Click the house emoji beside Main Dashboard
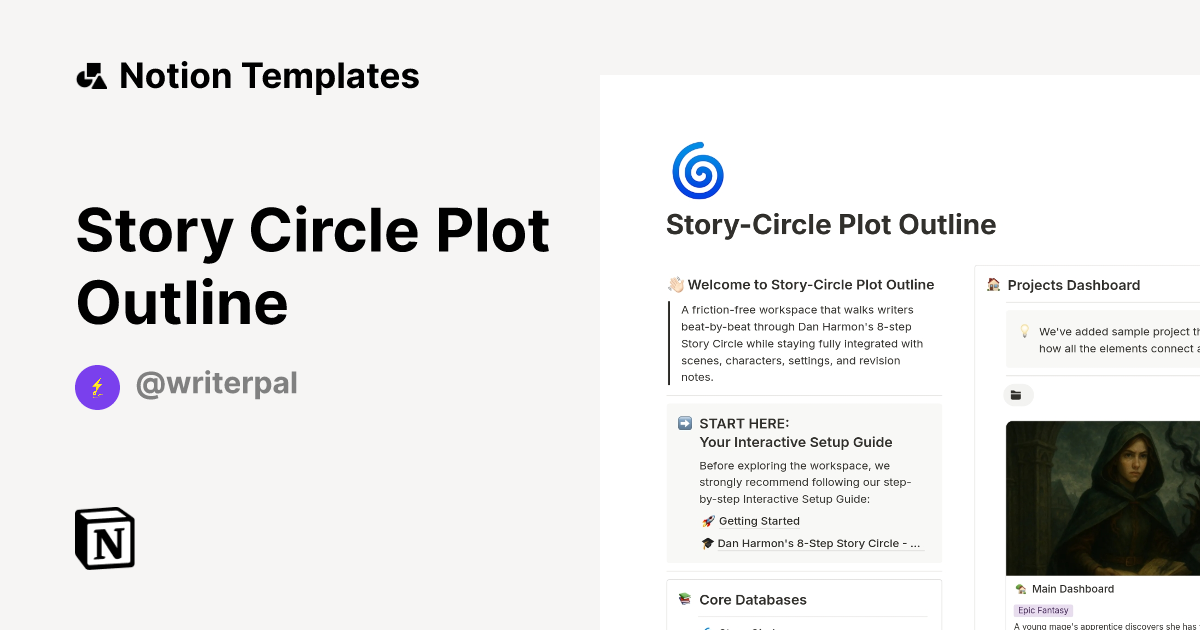The width and height of the screenshot is (1200, 630). pos(1020,589)
